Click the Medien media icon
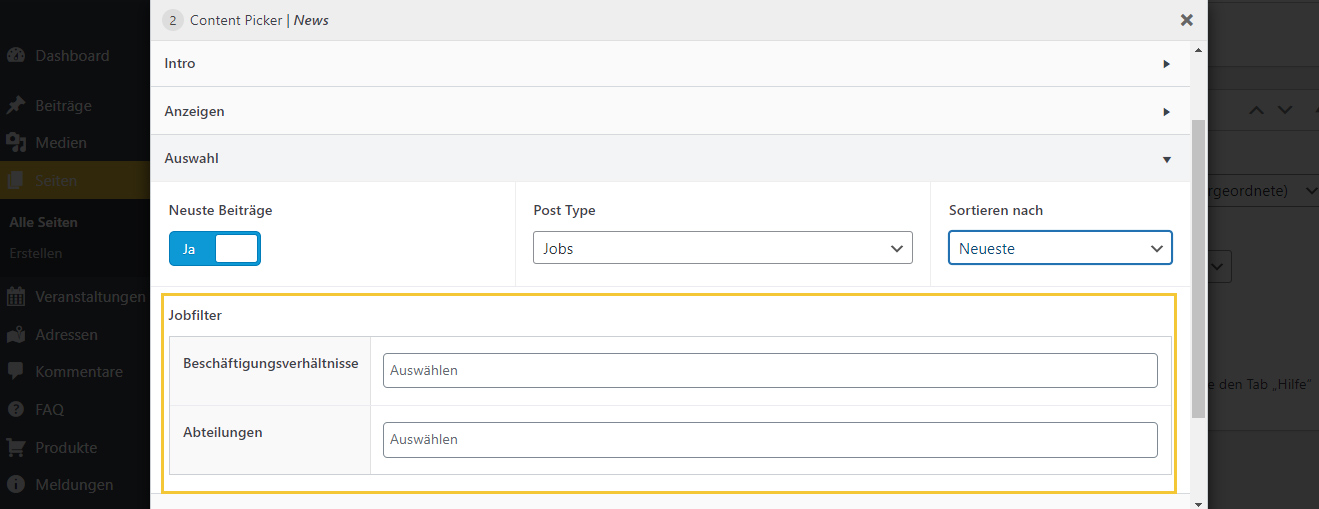The image size is (1319, 509). coord(16,143)
